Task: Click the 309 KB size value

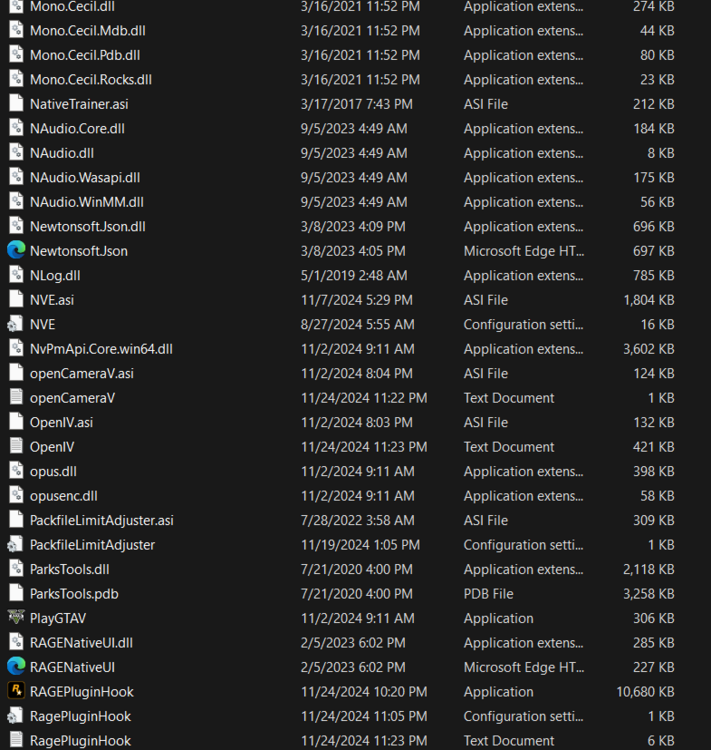Action: (x=654, y=520)
